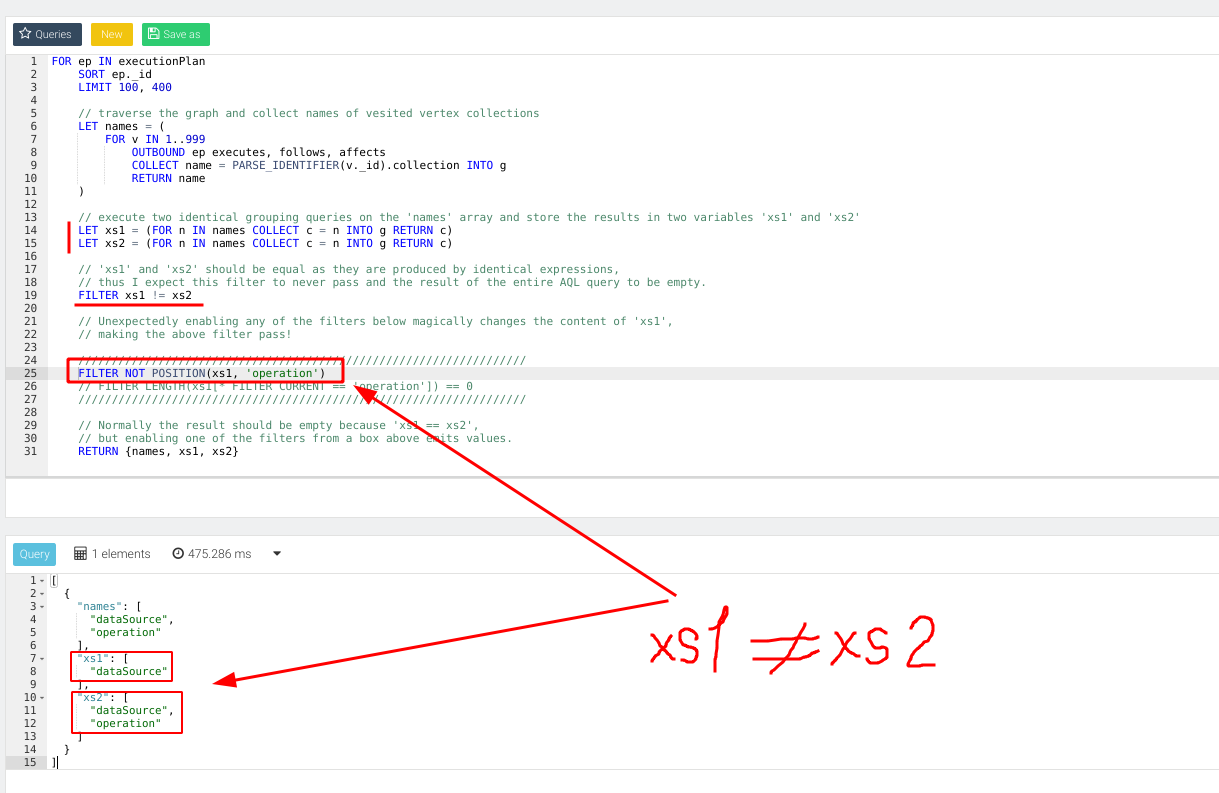Create a new query with the New button
1219x793 pixels.
click(111, 33)
